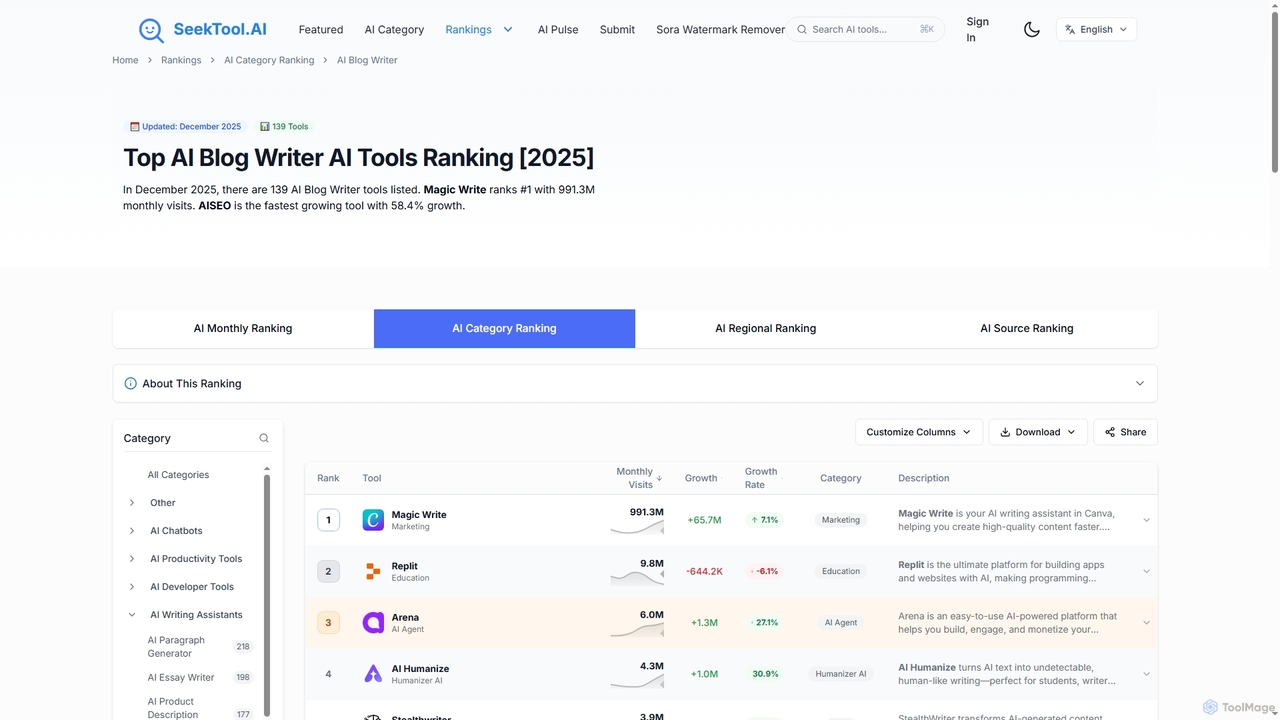
Task: Click the Replit logo icon
Action: [373, 571]
